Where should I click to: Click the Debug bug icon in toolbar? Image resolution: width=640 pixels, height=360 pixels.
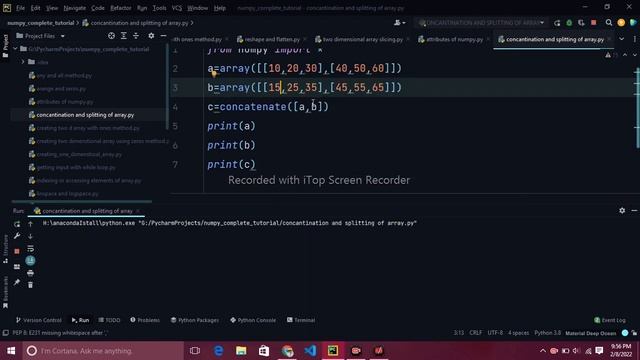(569, 23)
